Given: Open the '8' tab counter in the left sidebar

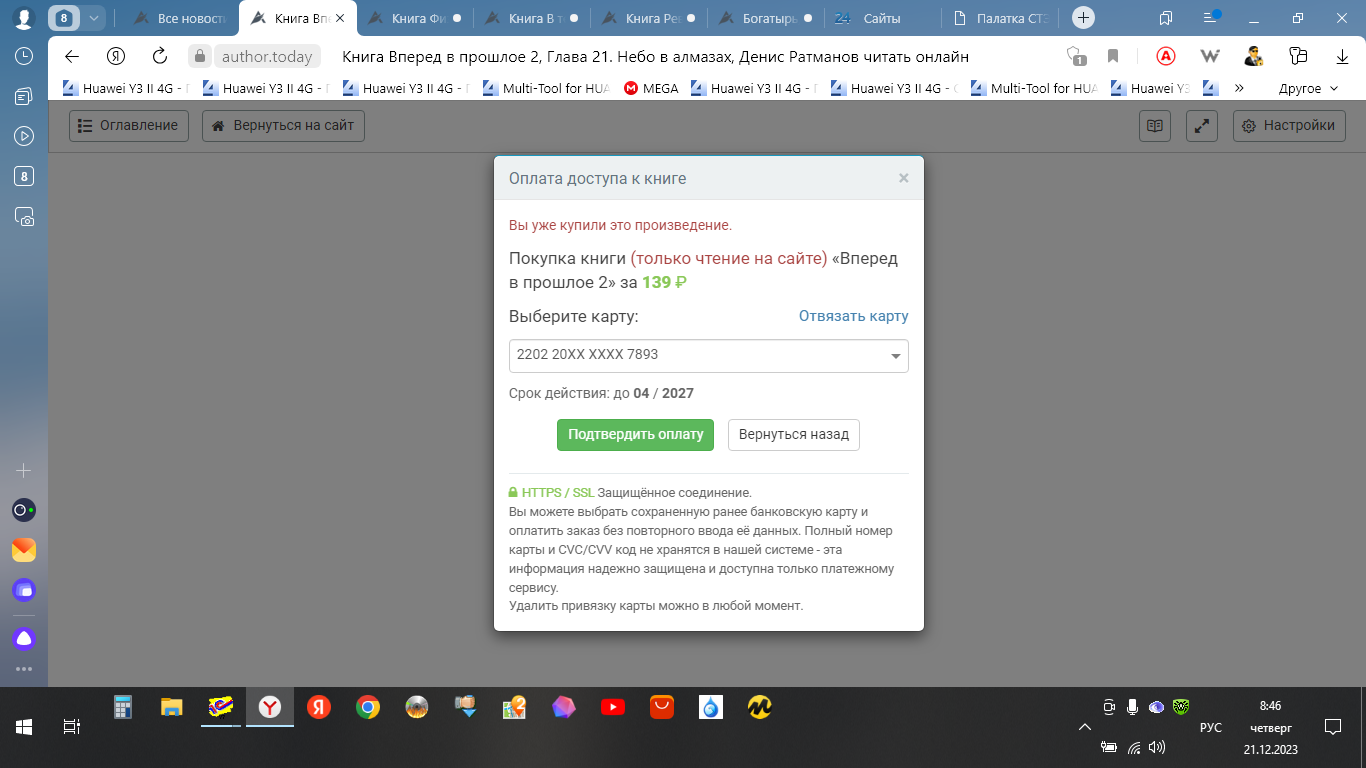Looking at the screenshot, I should point(24,176).
